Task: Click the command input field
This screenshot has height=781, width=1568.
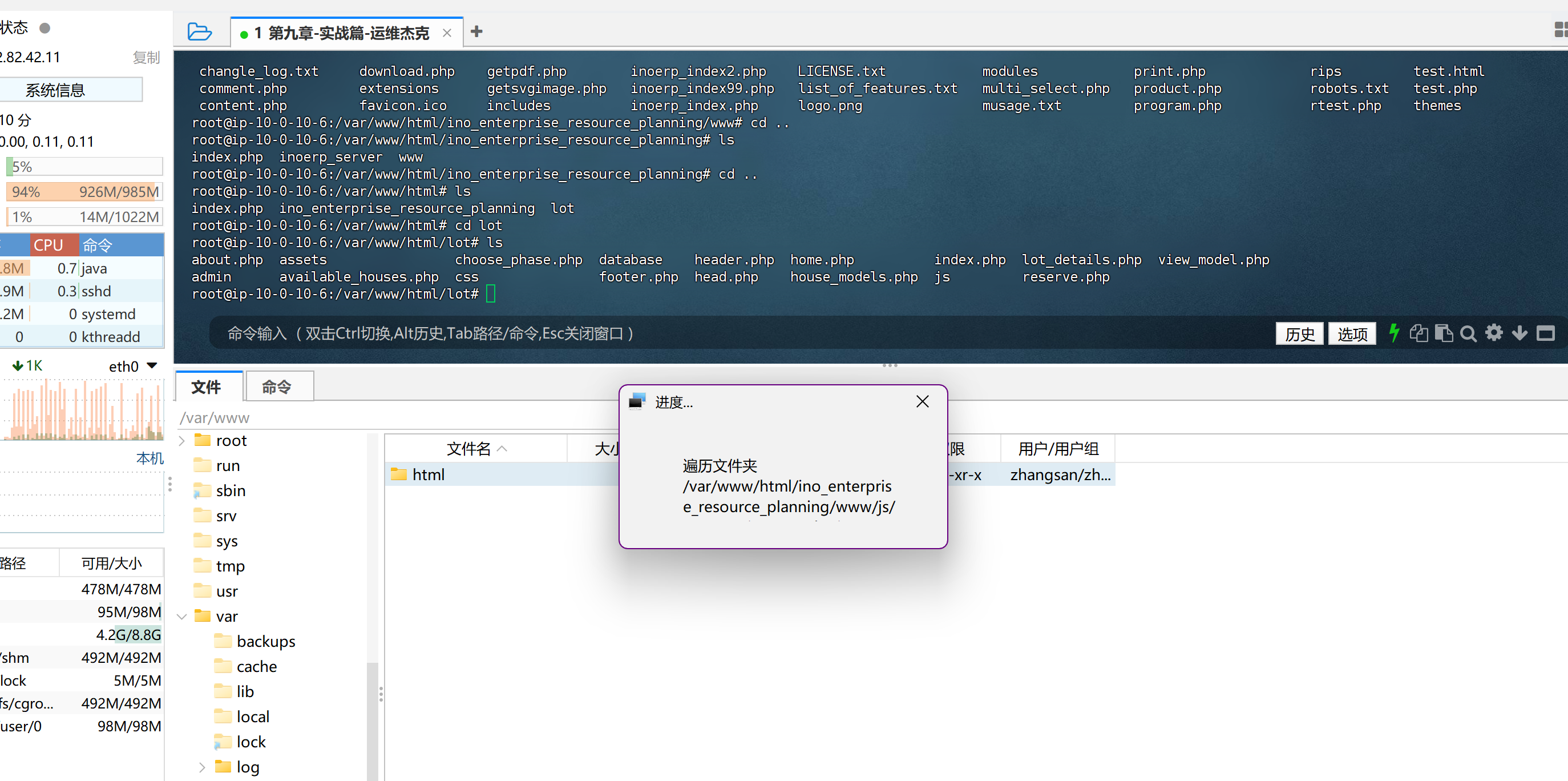Action: tap(730, 333)
